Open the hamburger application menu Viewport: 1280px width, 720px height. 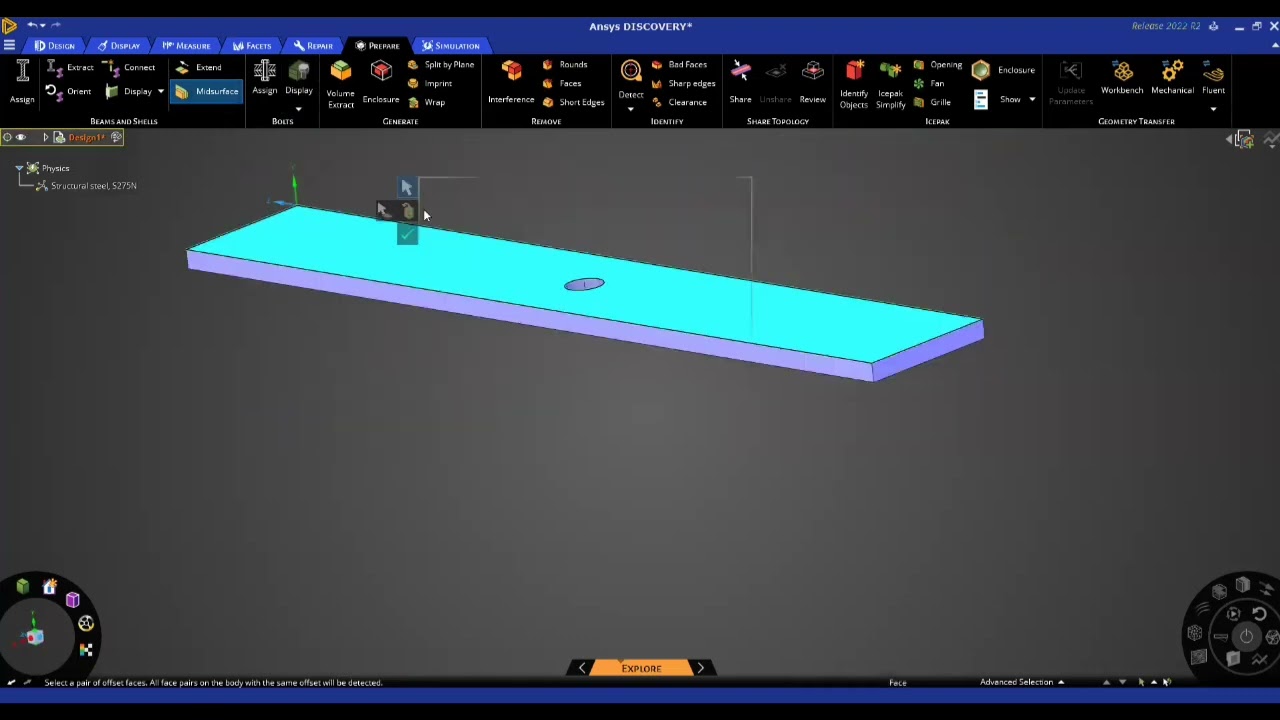click(x=9, y=46)
